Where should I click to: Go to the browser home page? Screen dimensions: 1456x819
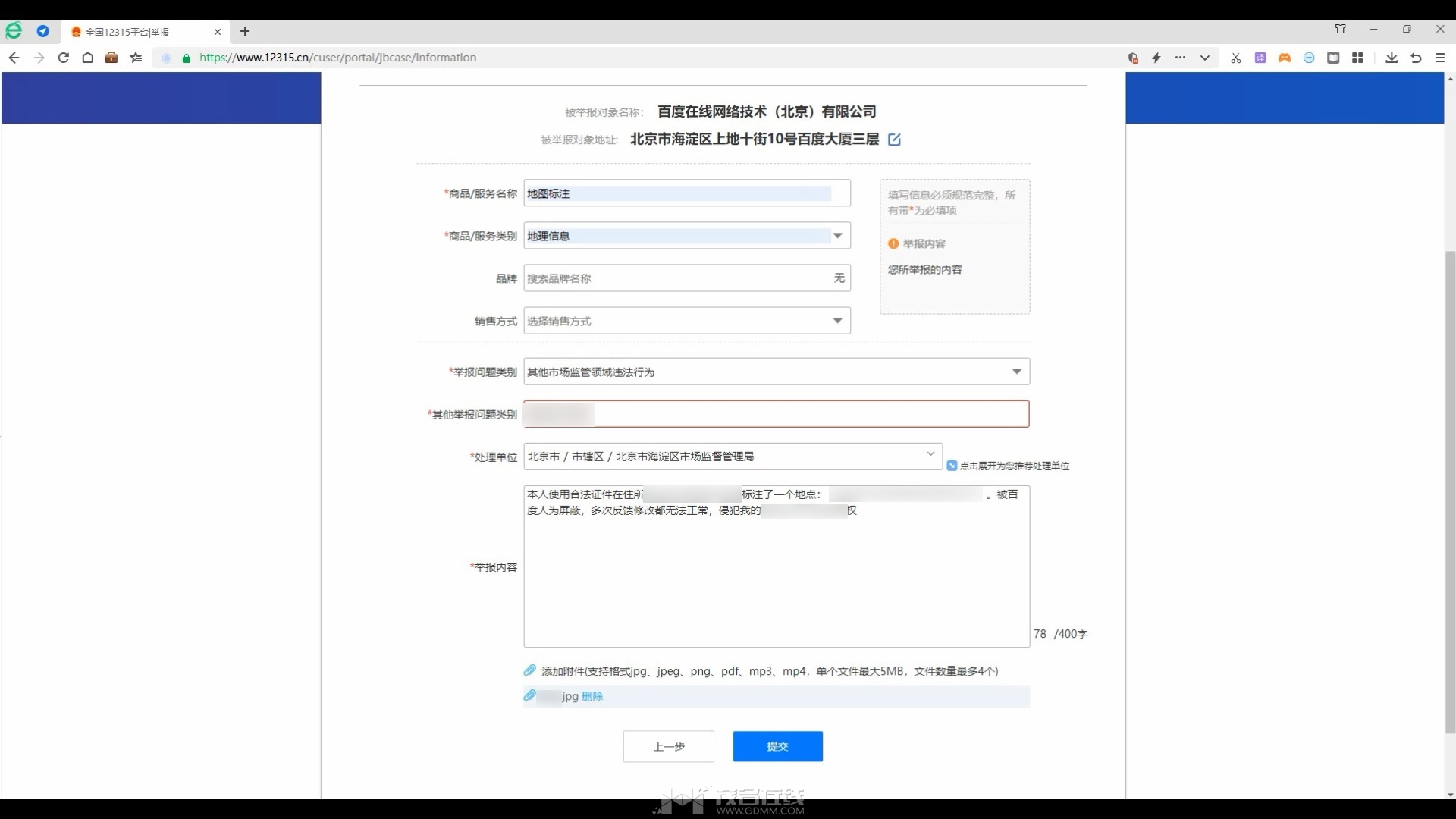[x=88, y=58]
